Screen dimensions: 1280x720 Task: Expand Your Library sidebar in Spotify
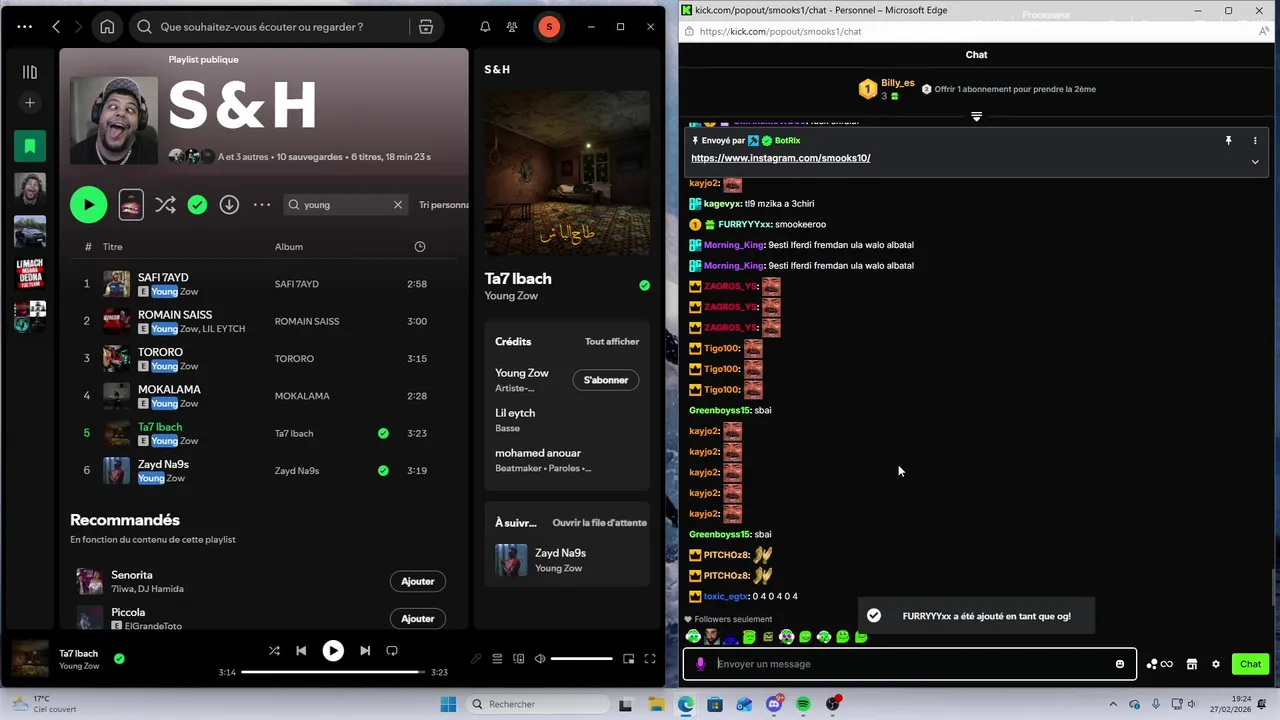click(x=30, y=72)
